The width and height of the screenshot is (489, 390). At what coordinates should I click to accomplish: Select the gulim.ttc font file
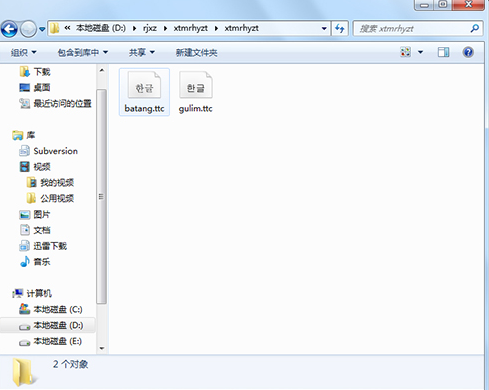tap(196, 92)
